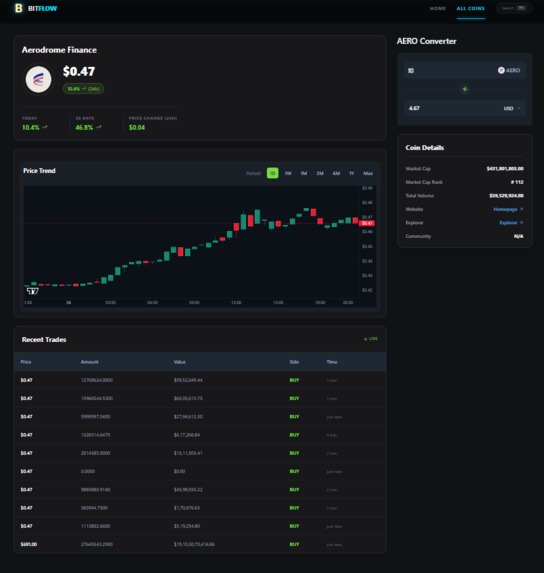Open the All Coins tab

[471, 8]
